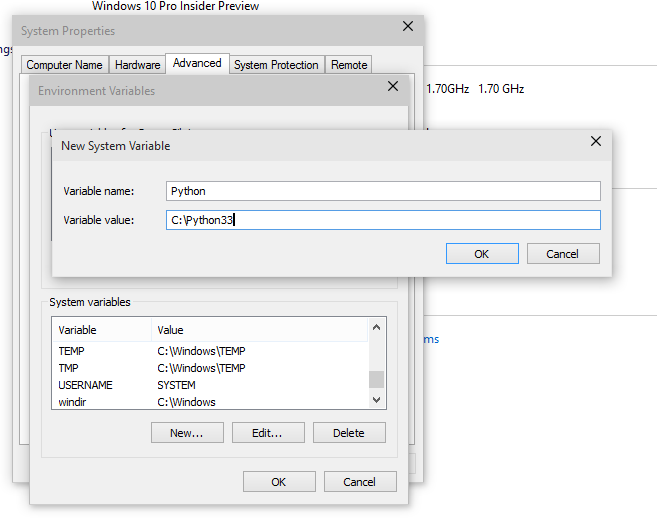Click Cancel in Environment Variables window

click(360, 482)
